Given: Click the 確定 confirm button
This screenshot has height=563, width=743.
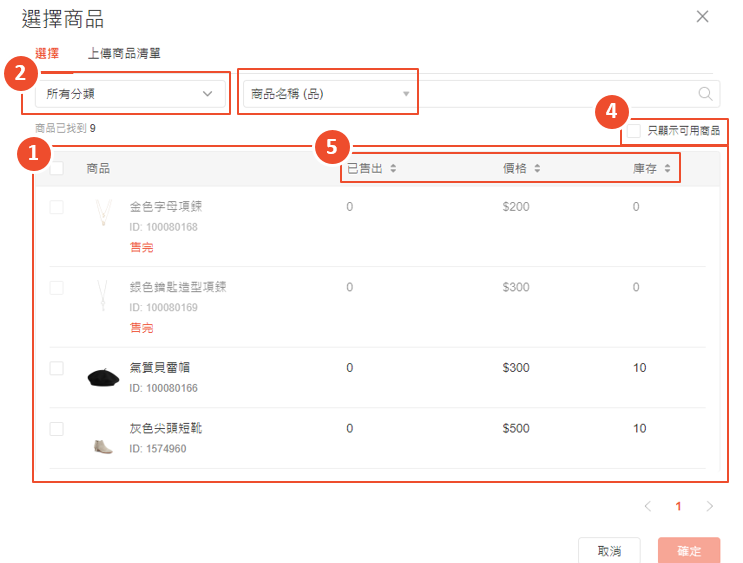Looking at the screenshot, I should point(688,551).
